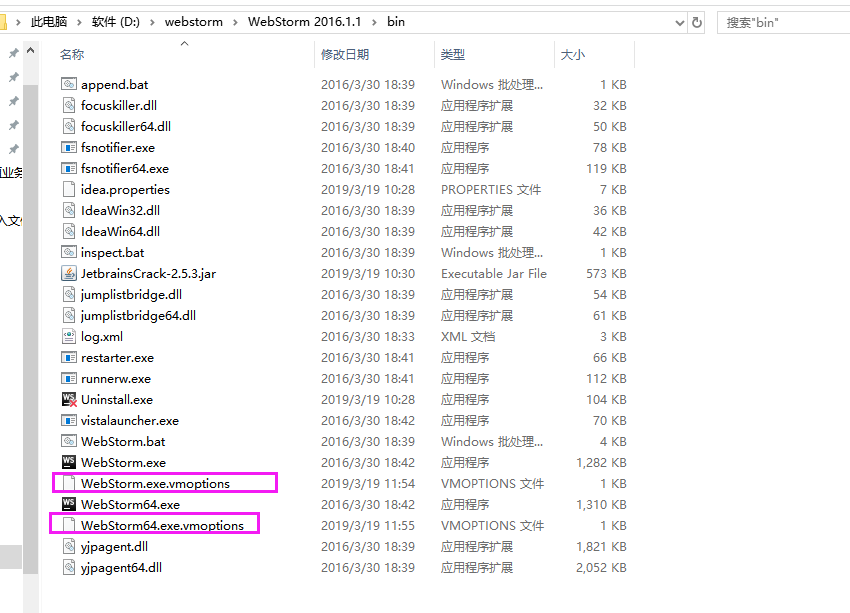Expand the chevron after webstorm in path
The width and height of the screenshot is (850, 613).
pyautogui.click(x=235, y=22)
